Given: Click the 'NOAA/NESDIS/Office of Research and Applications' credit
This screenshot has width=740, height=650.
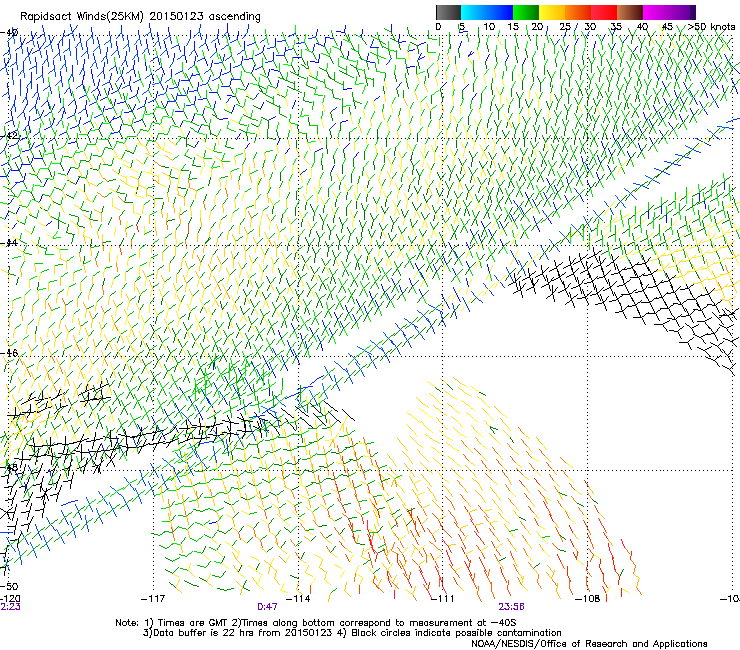Looking at the screenshot, I should (589, 643).
